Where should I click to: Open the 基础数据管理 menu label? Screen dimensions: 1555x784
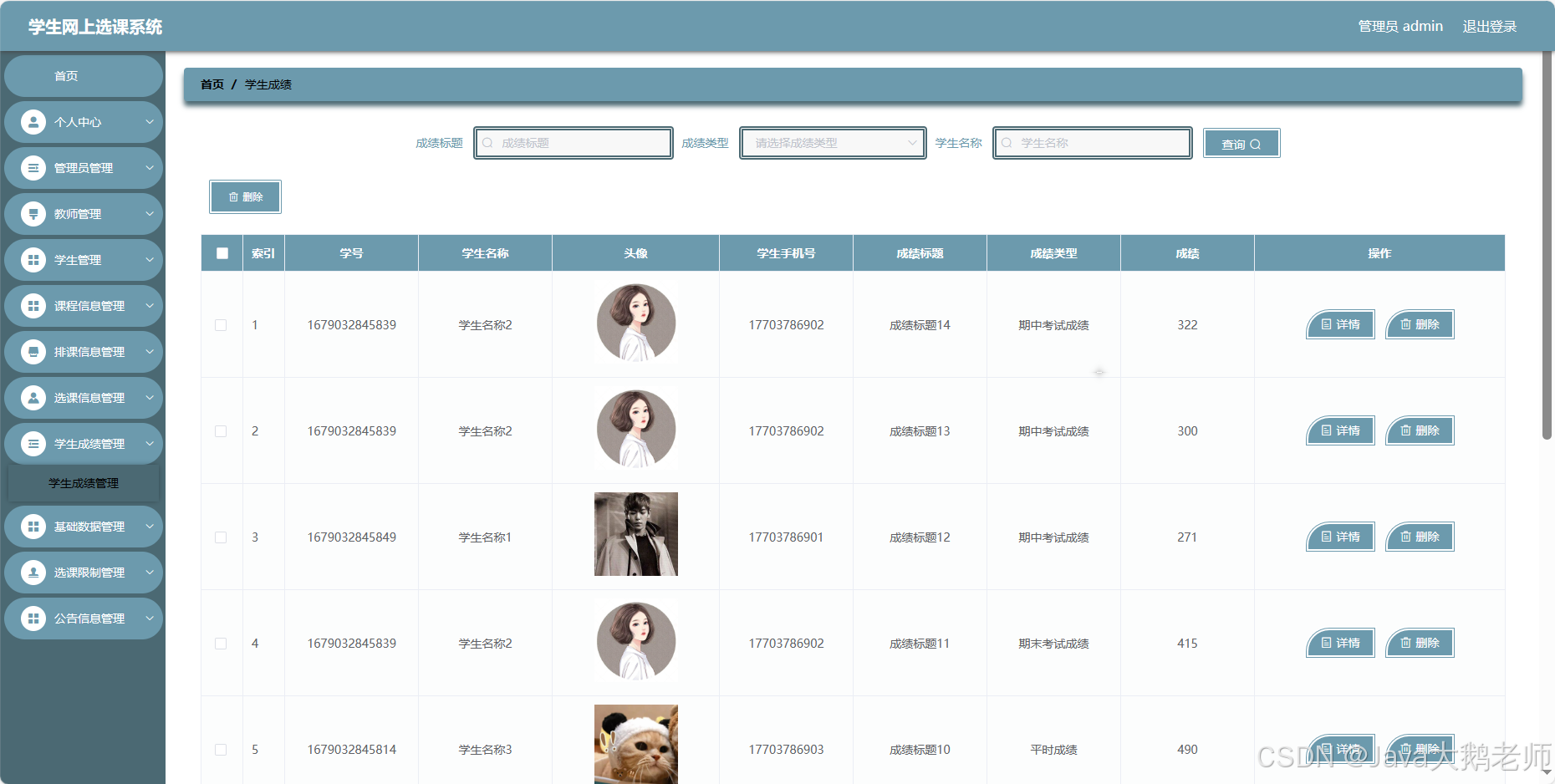click(x=89, y=527)
